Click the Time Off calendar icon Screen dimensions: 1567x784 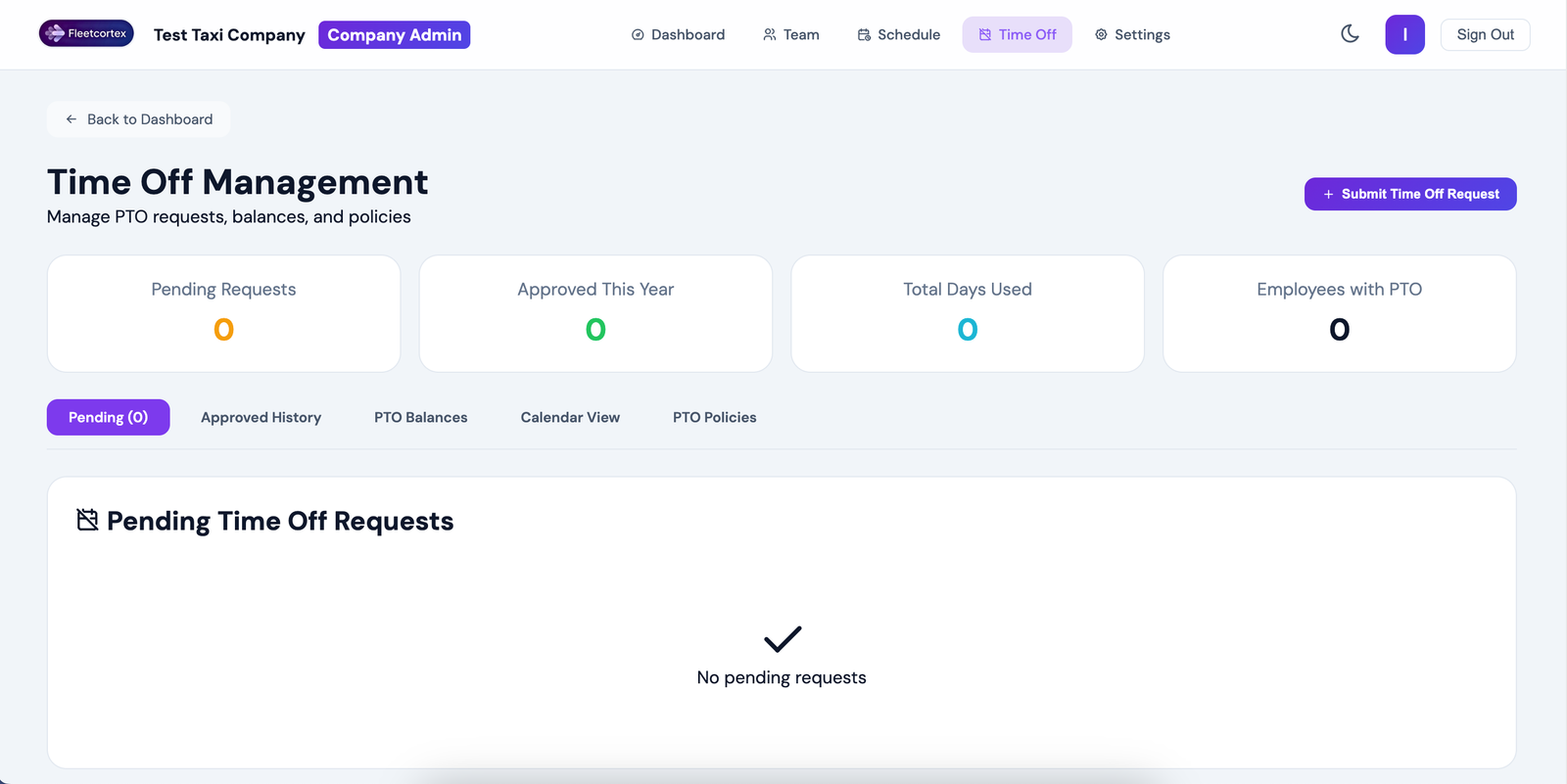pyautogui.click(x=985, y=34)
